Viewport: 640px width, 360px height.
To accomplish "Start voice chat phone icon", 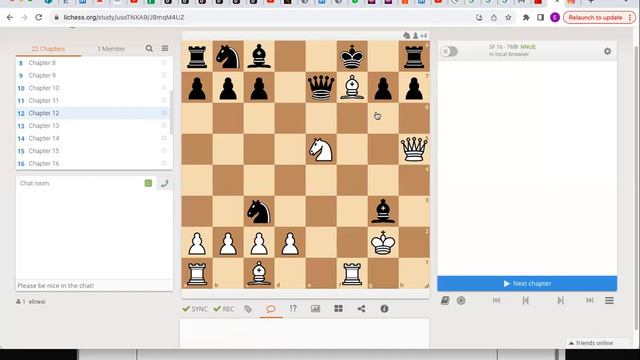I will 164,183.
